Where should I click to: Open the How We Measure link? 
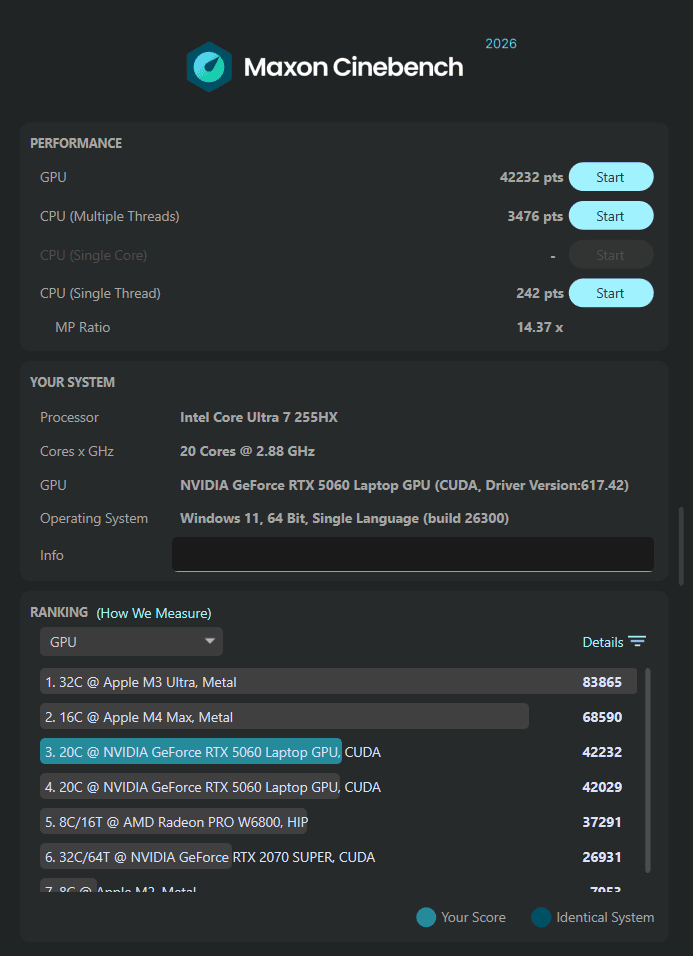[154, 613]
